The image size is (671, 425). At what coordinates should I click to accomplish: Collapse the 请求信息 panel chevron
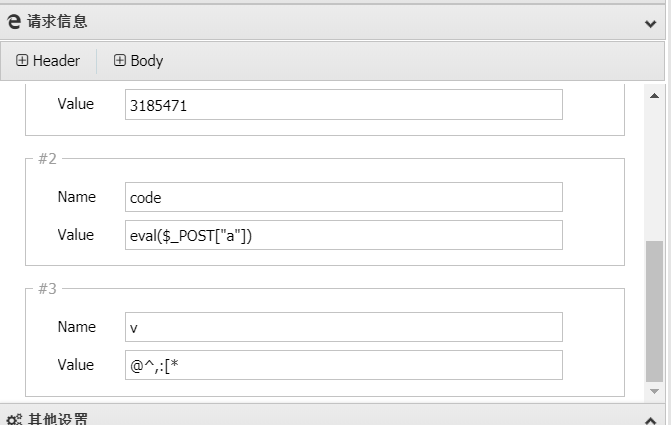pyautogui.click(x=652, y=22)
